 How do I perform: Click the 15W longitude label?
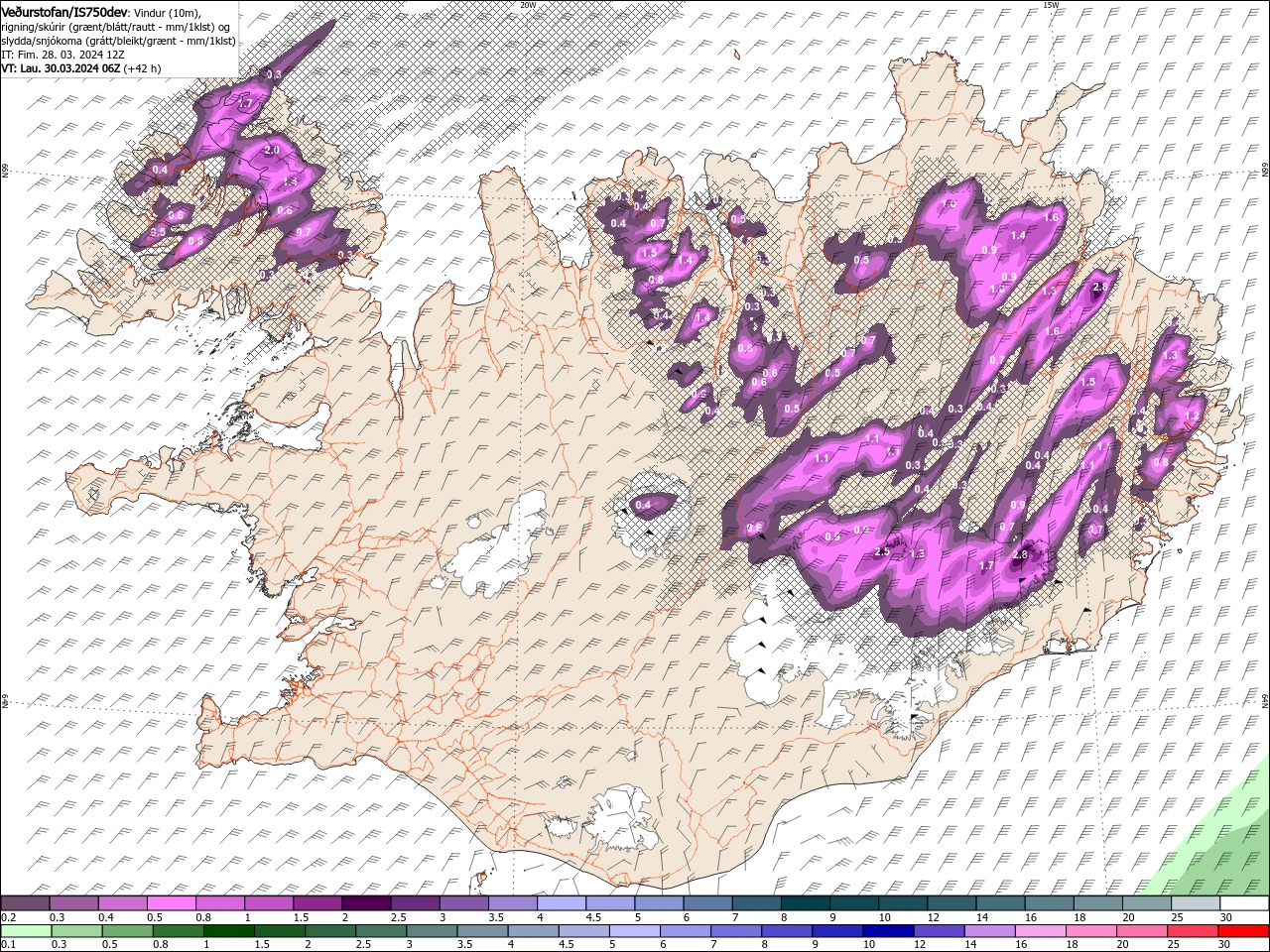click(1051, 5)
